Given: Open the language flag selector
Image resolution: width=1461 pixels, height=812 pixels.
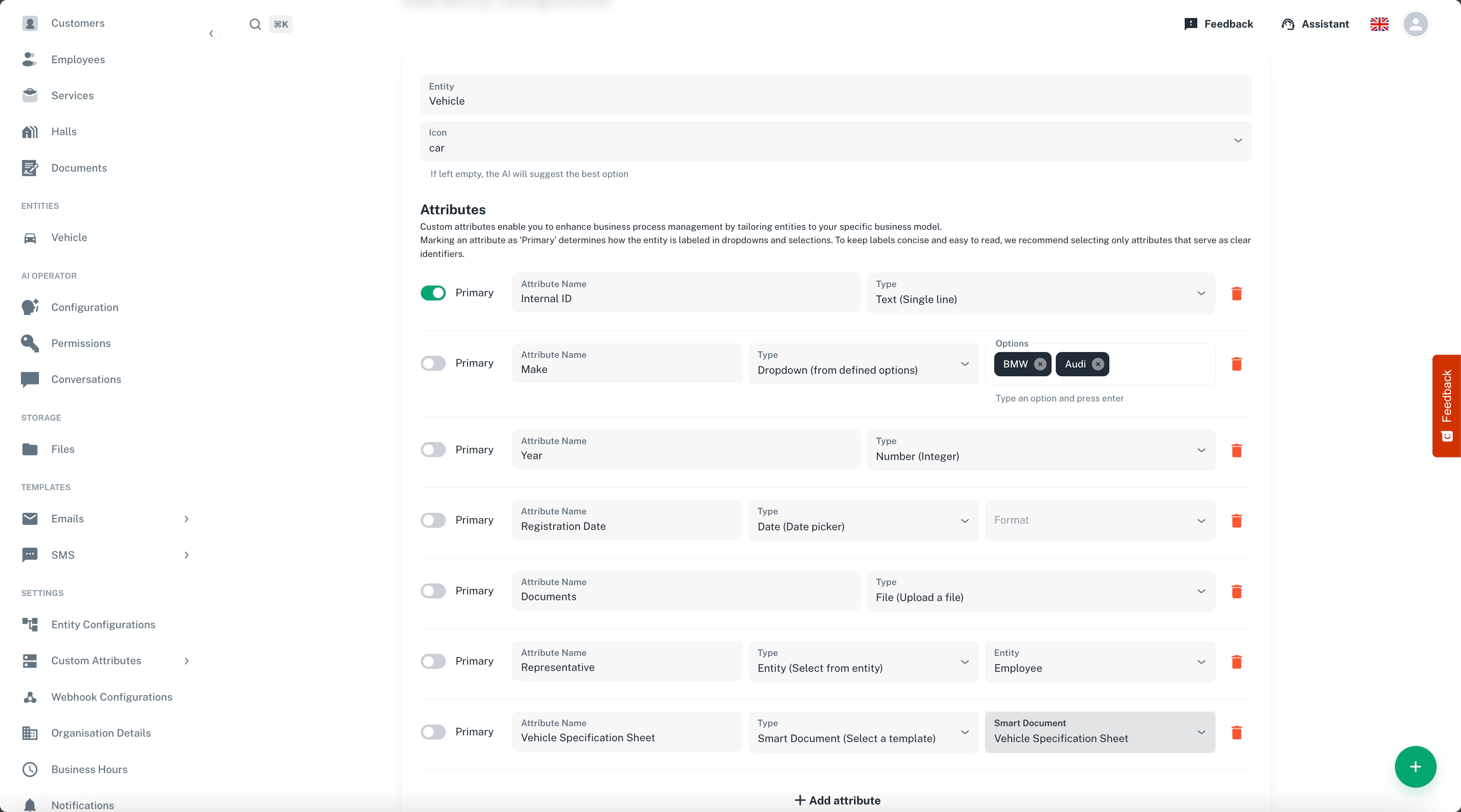Looking at the screenshot, I should tap(1379, 24).
